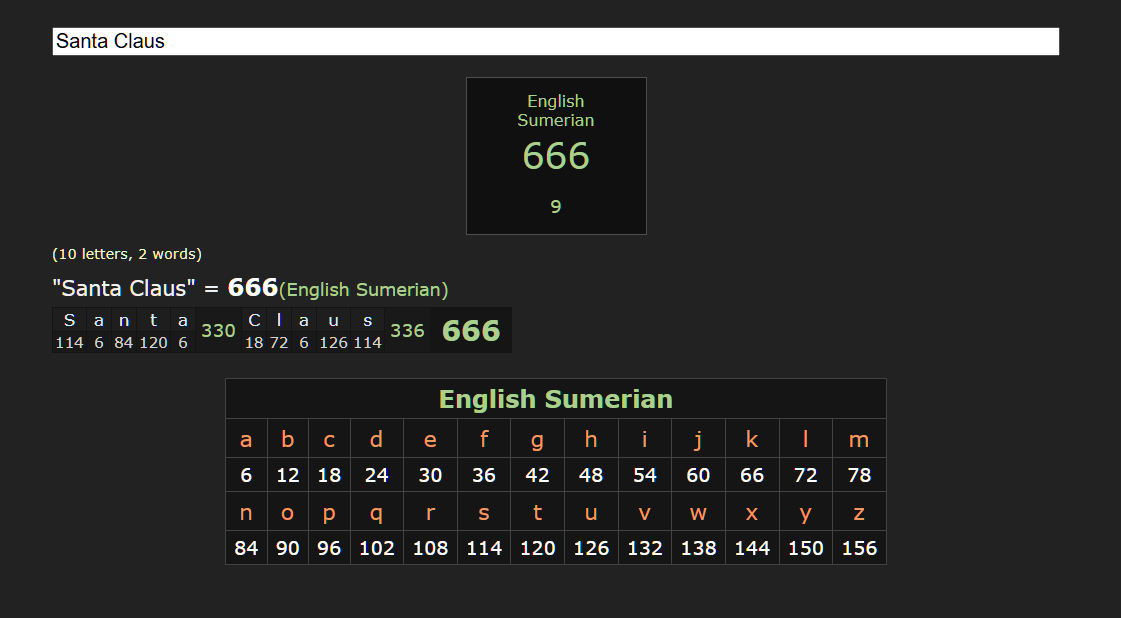The image size is (1121, 618).
Task: Click letter r in the cipher chart
Action: (430, 512)
